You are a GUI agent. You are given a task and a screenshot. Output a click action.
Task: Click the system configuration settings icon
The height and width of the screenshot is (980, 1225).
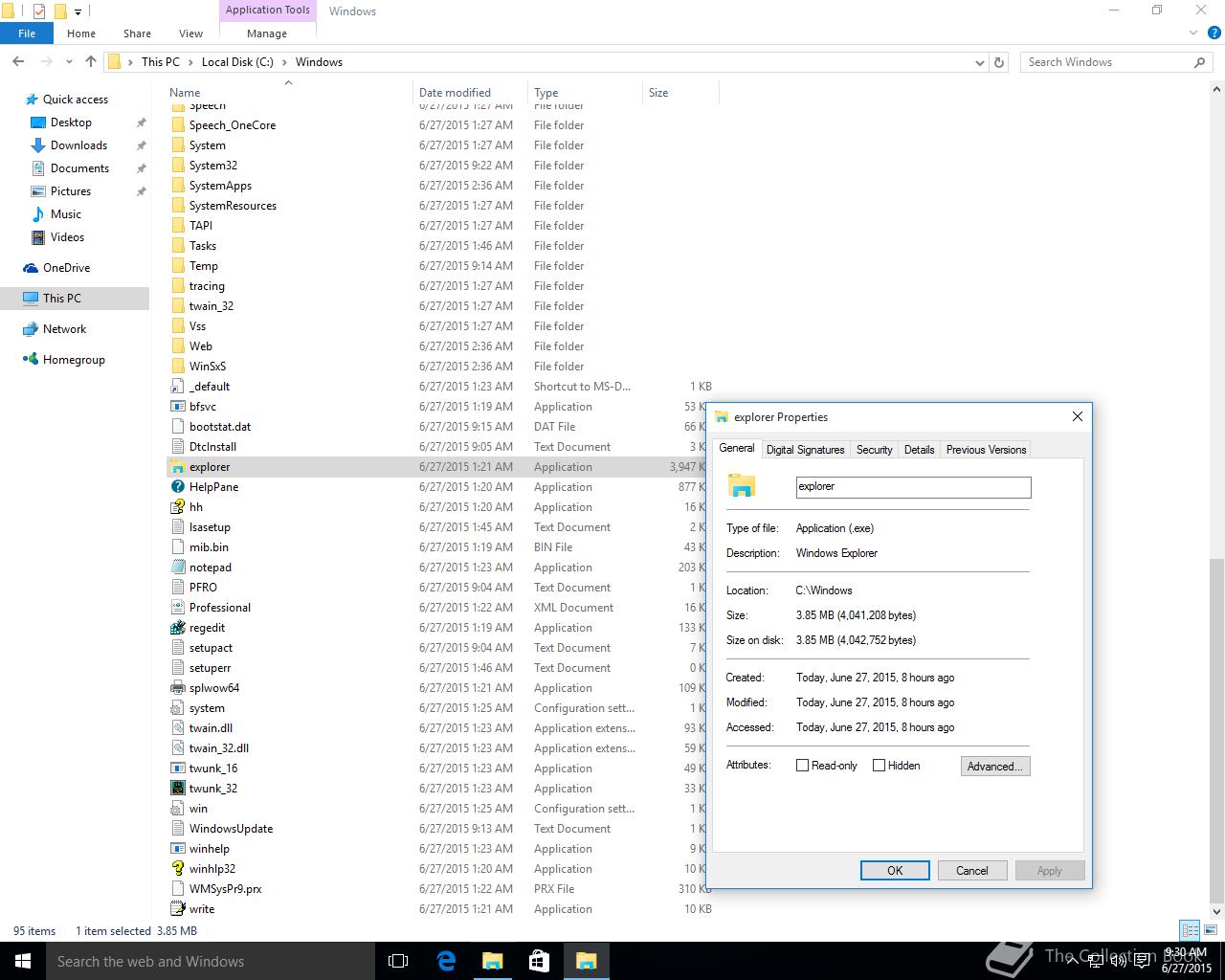(177, 708)
